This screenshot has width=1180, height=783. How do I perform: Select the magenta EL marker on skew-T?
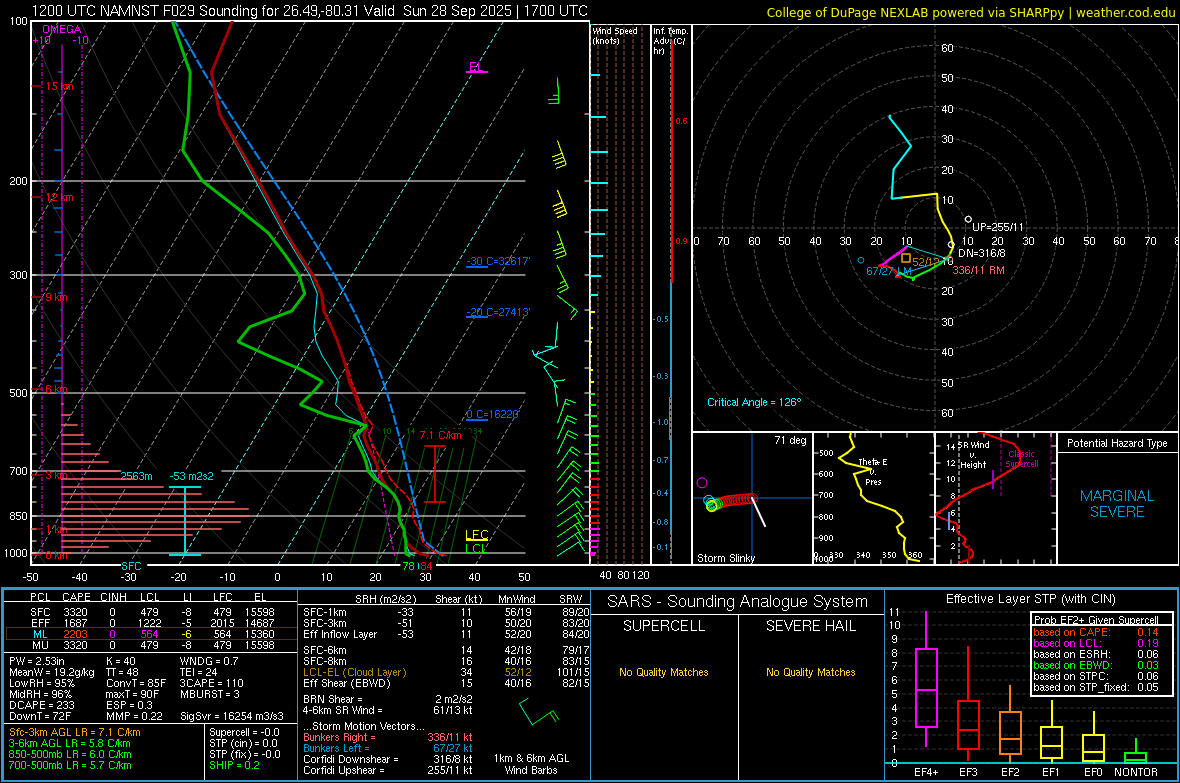coord(476,68)
